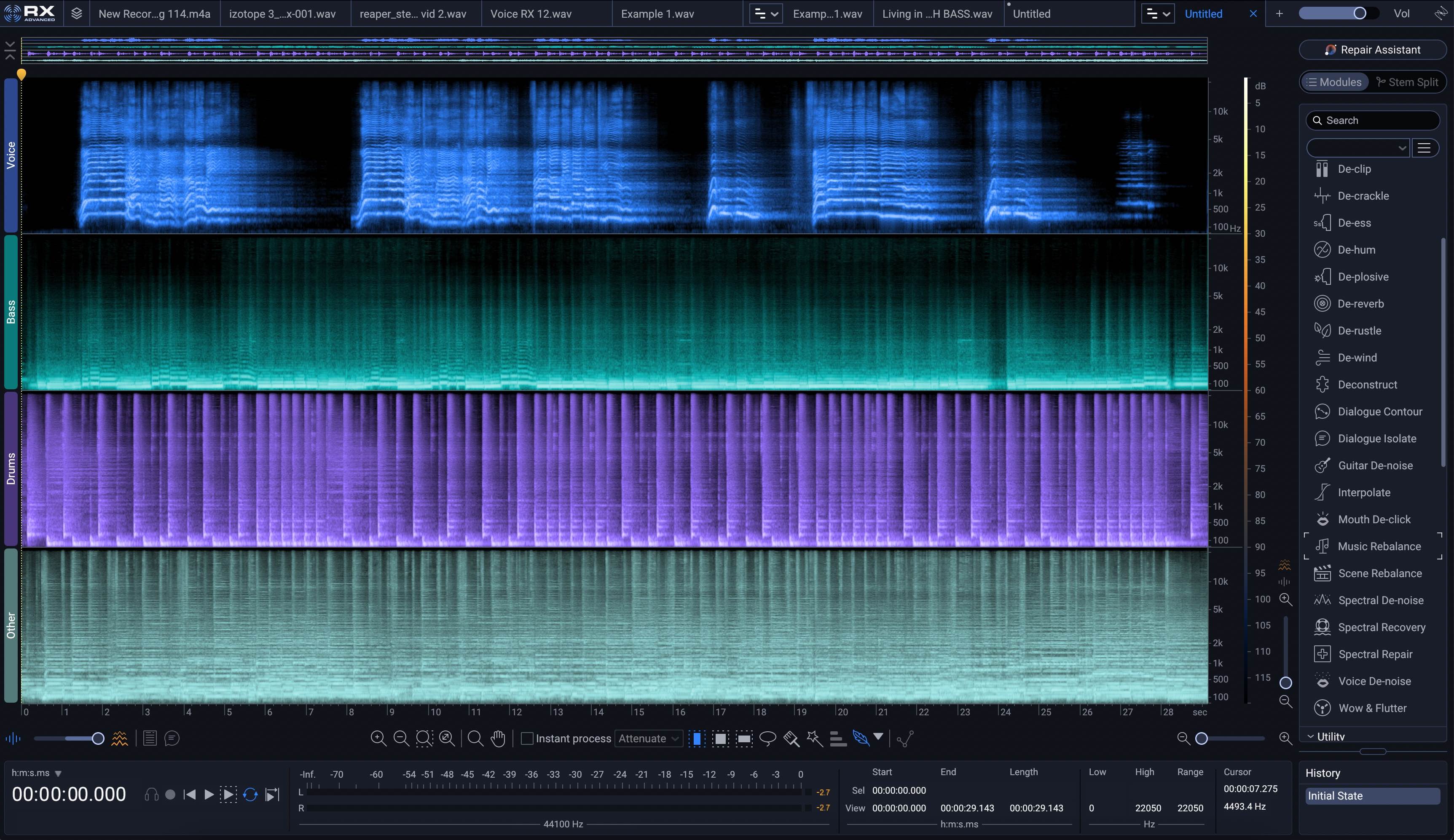Launch the Repair Assistant
Screen dimensions: 1454x840
click(x=1372, y=50)
